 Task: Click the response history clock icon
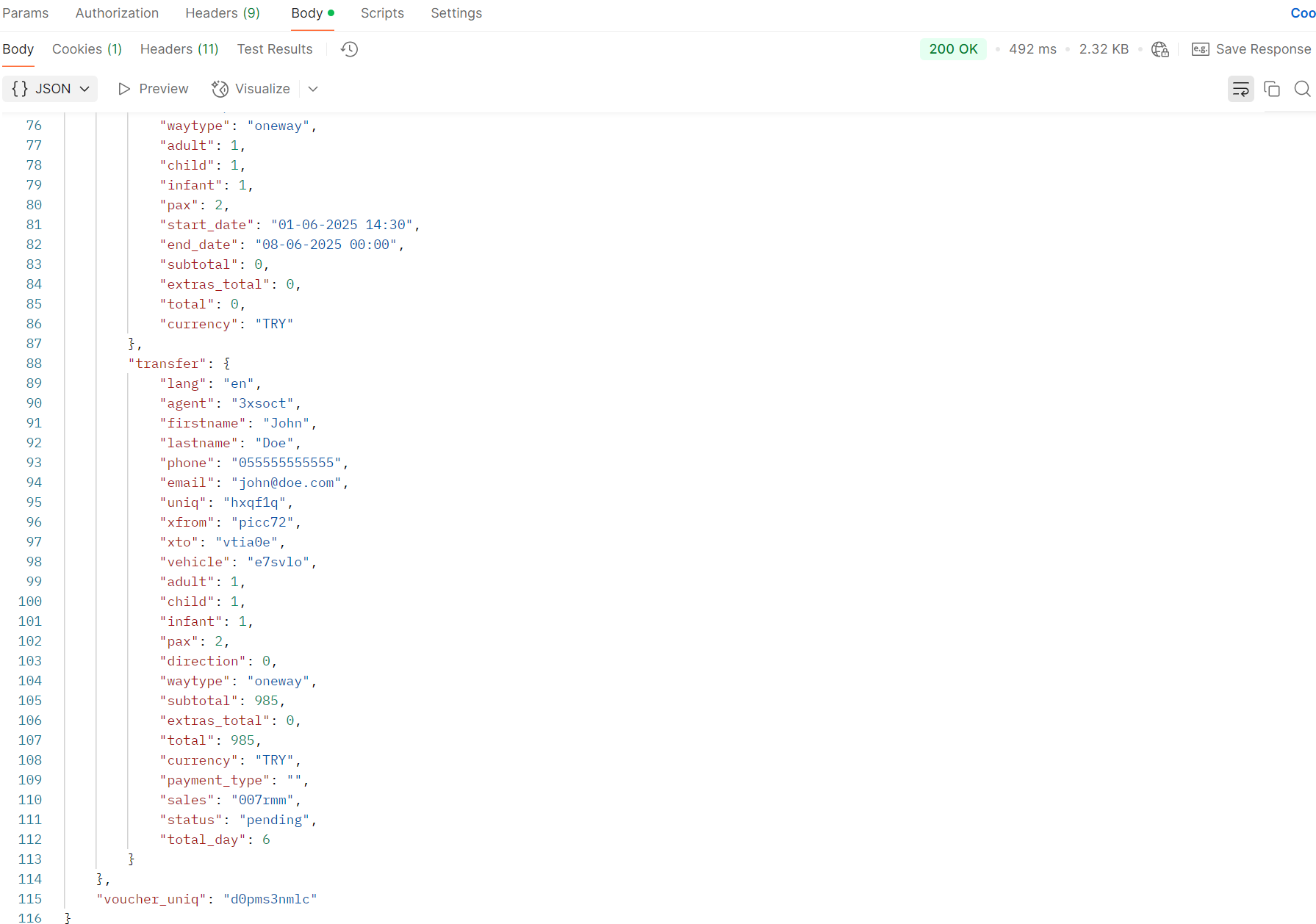[x=350, y=49]
